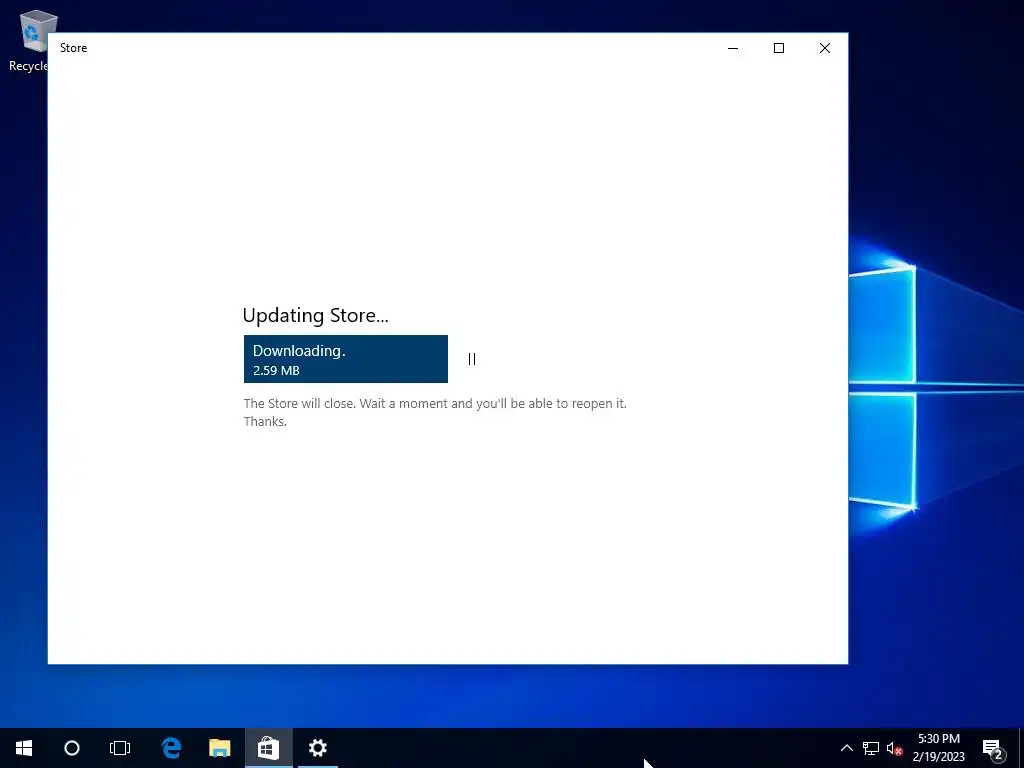This screenshot has height=768, width=1024.
Task: Click the 'Updating Store...' heading
Action: tap(315, 315)
